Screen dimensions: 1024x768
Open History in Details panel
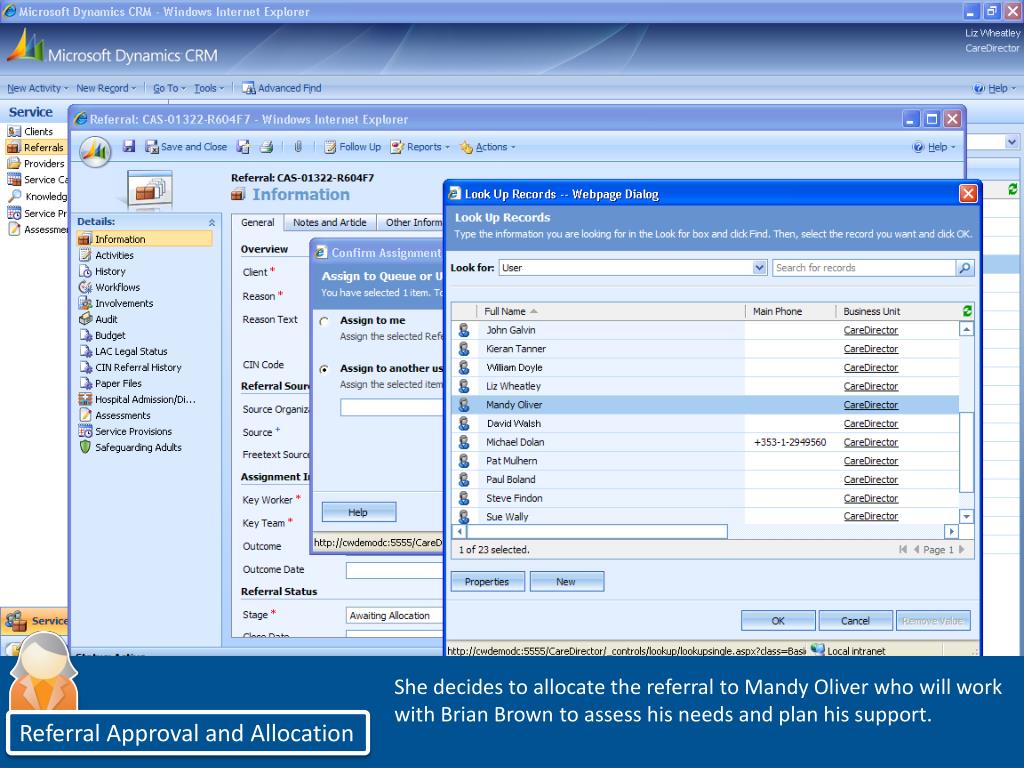click(110, 271)
